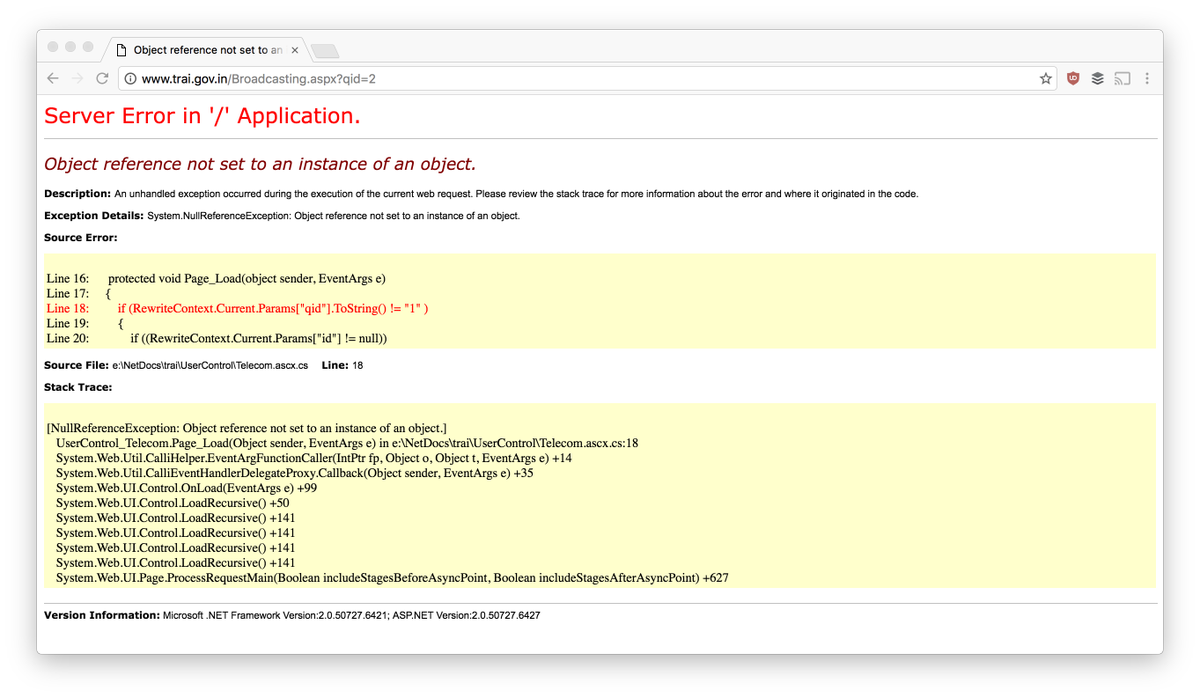Click 'Control.OnLoad(EventArgs e) +99' line
The height and width of the screenshot is (698, 1200).
(186, 488)
